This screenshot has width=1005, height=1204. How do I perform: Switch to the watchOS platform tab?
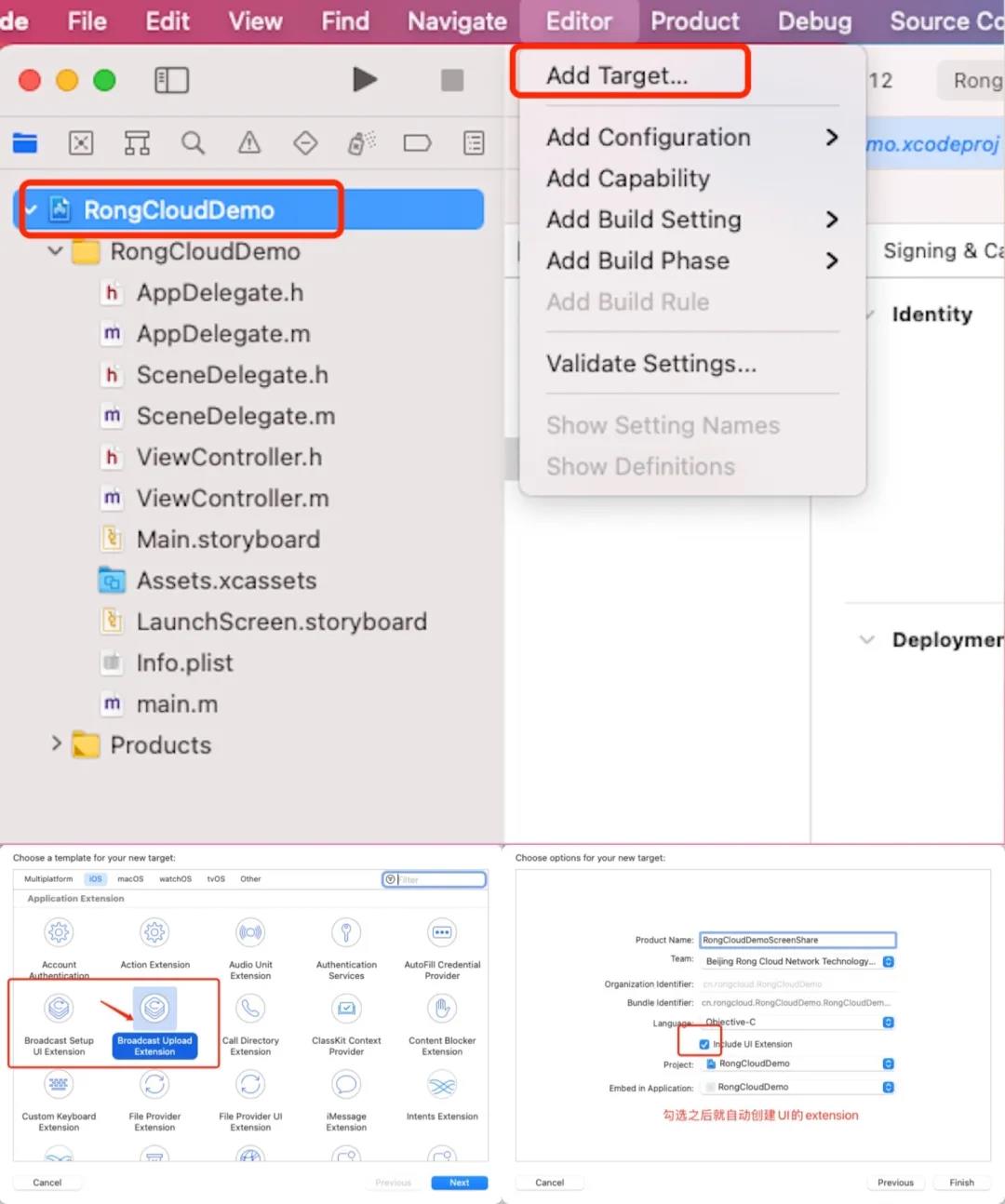(175, 878)
